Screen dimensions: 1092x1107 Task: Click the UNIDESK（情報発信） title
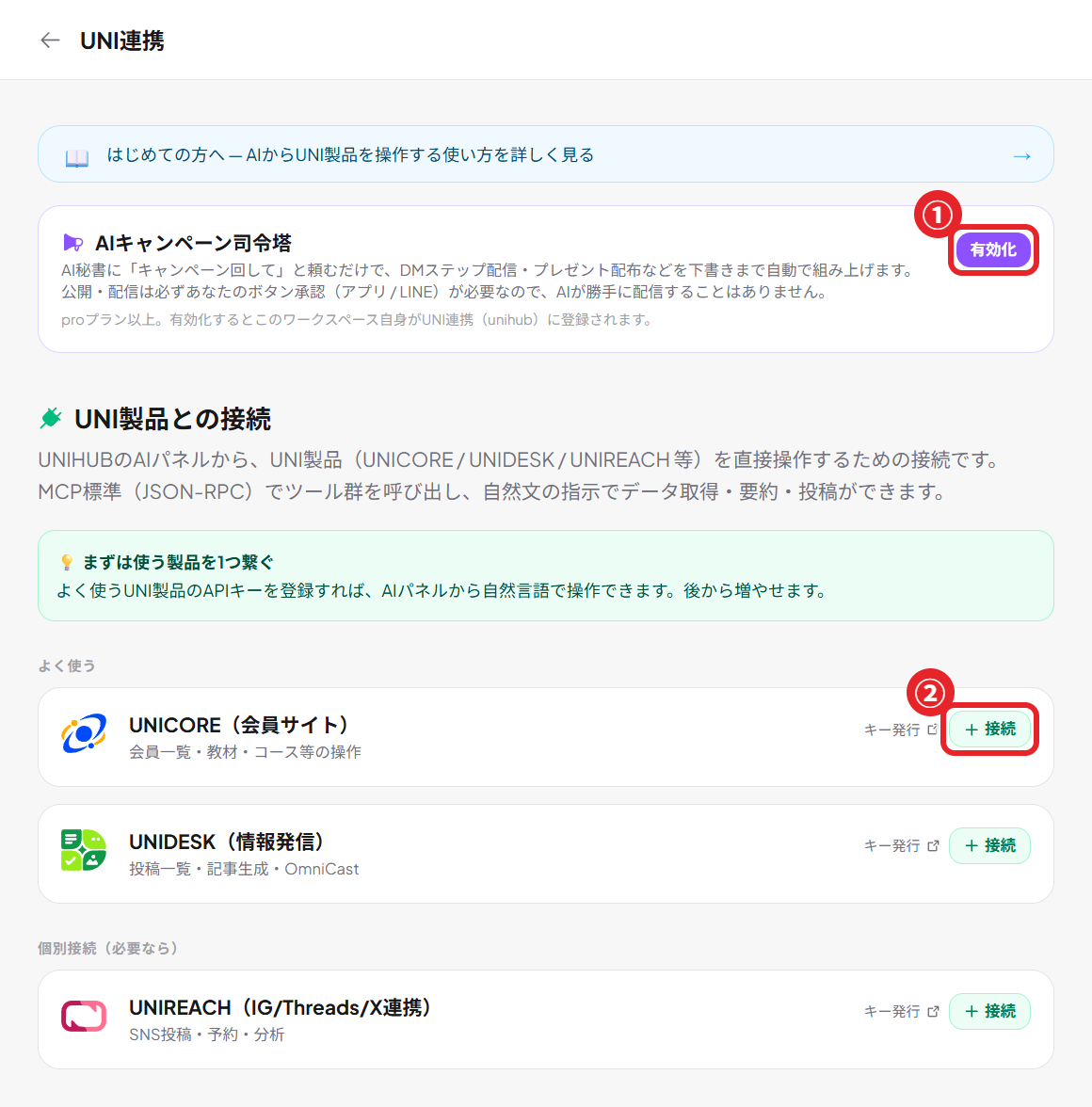pos(227,842)
